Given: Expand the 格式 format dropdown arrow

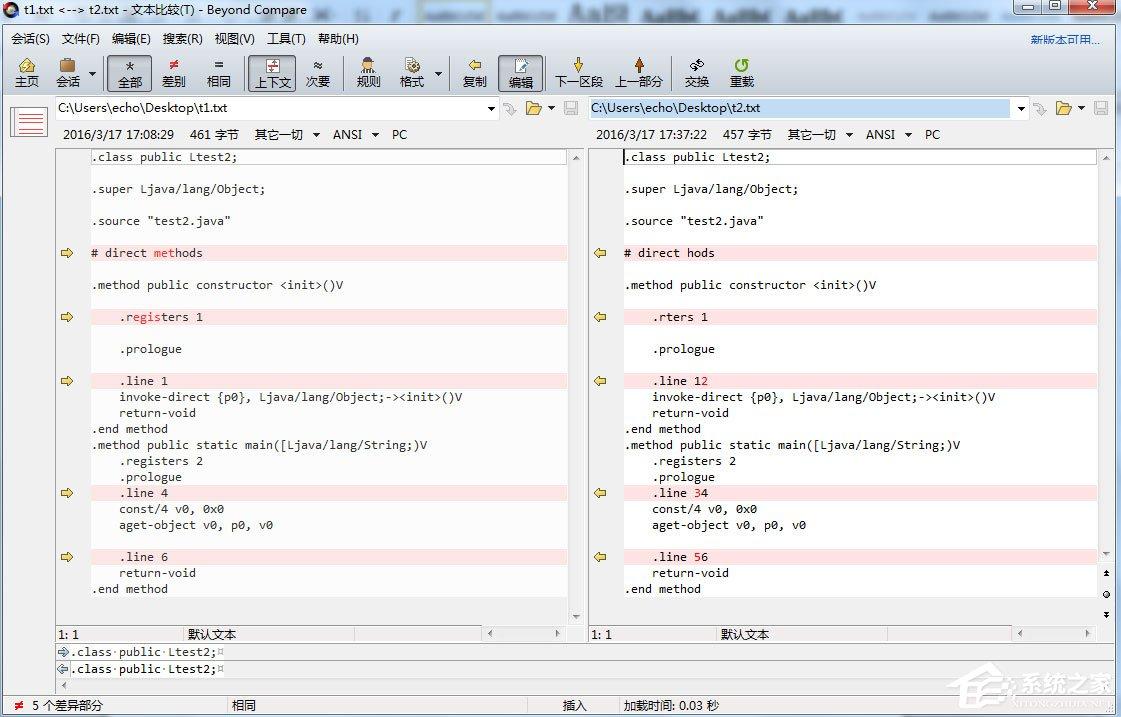Looking at the screenshot, I should 438,74.
